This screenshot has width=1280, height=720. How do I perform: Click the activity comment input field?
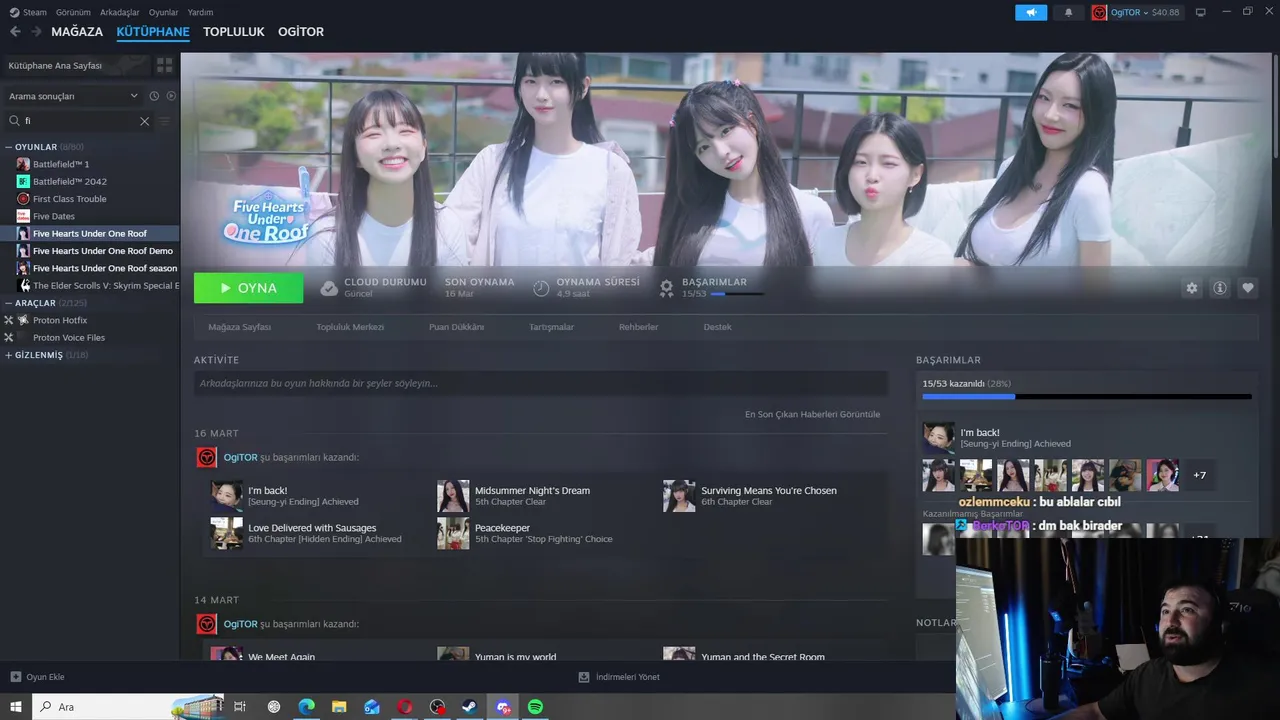tap(541, 383)
